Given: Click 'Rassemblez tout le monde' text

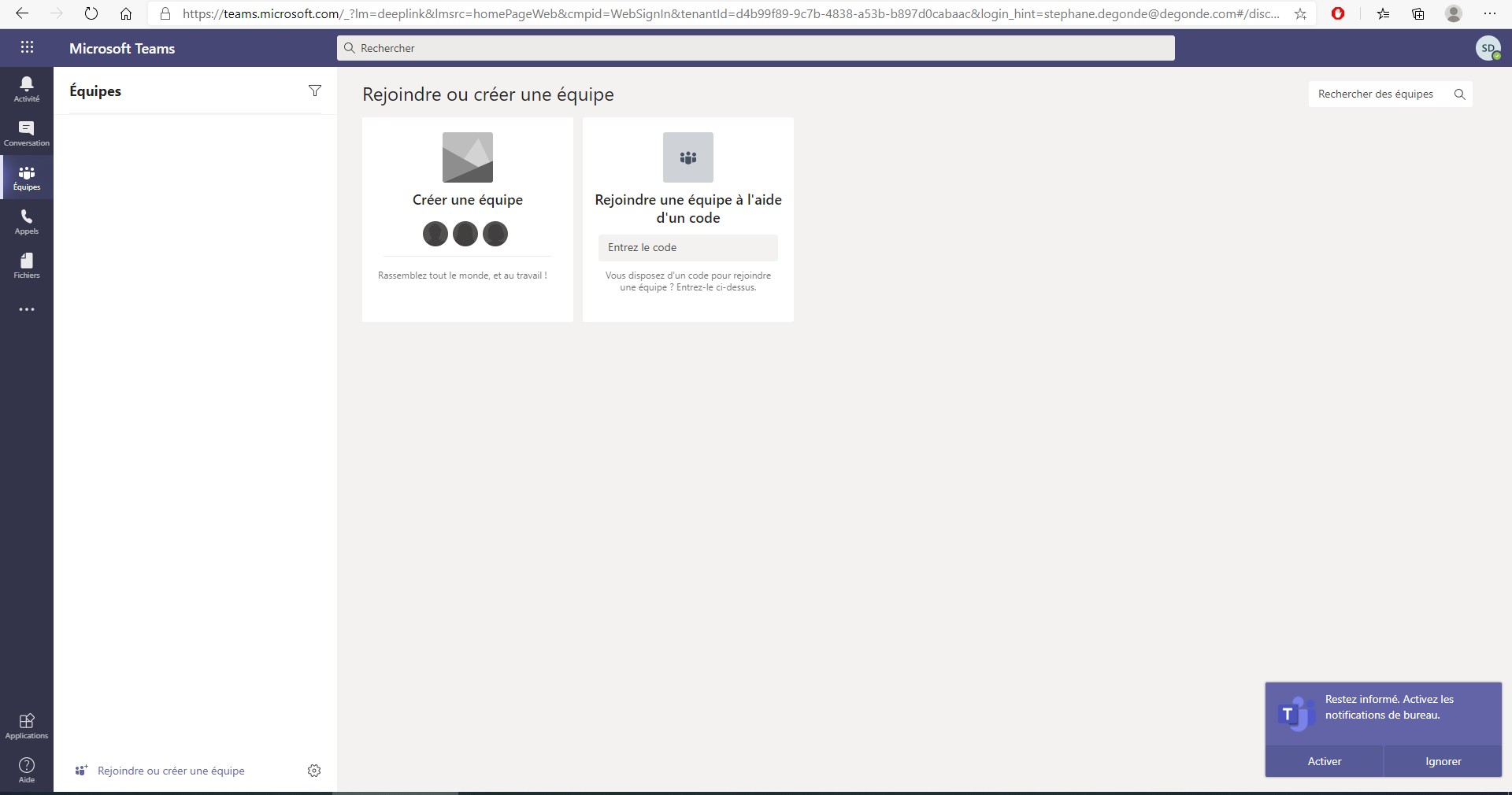Looking at the screenshot, I should pos(462,275).
